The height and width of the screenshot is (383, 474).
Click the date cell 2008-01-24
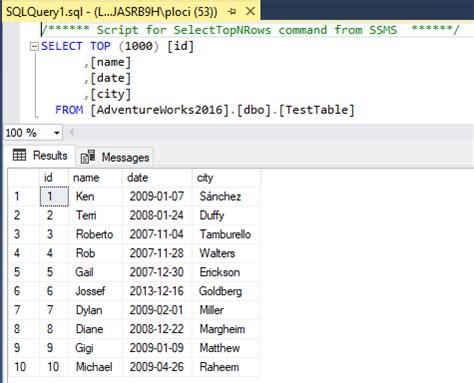pyautogui.click(x=157, y=215)
